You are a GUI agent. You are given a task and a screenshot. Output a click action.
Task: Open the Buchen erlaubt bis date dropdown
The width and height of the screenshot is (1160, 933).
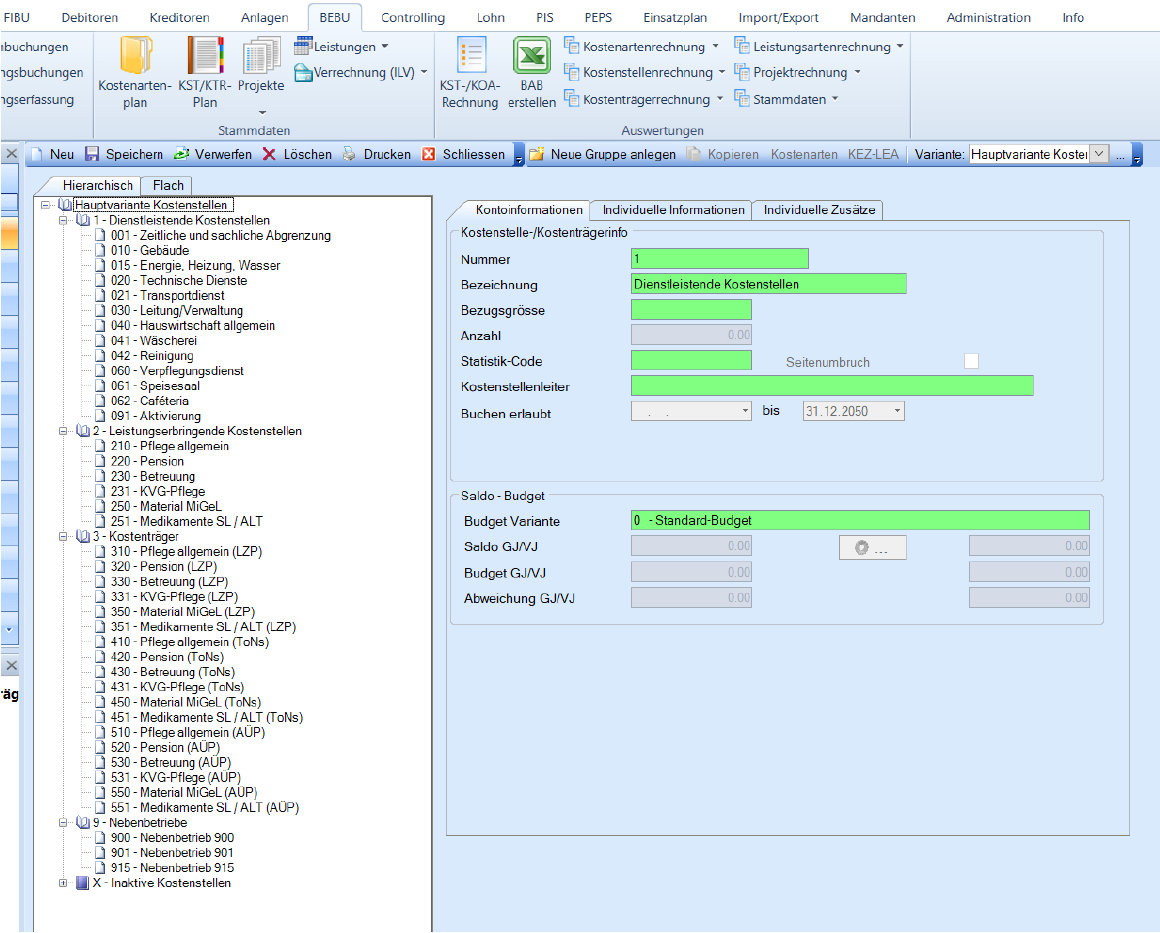coord(897,411)
